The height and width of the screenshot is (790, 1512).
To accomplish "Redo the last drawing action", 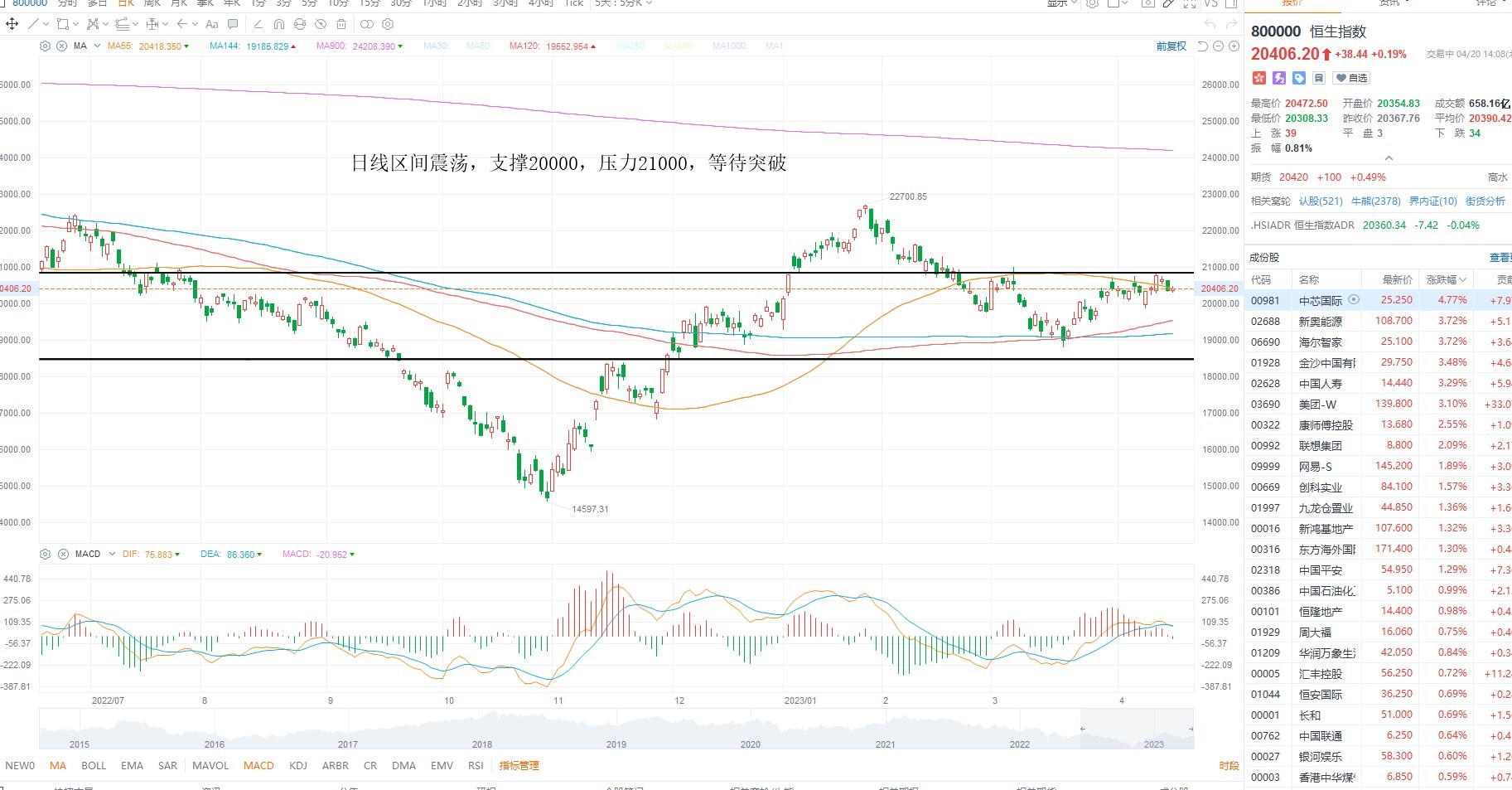I will click(x=1232, y=24).
